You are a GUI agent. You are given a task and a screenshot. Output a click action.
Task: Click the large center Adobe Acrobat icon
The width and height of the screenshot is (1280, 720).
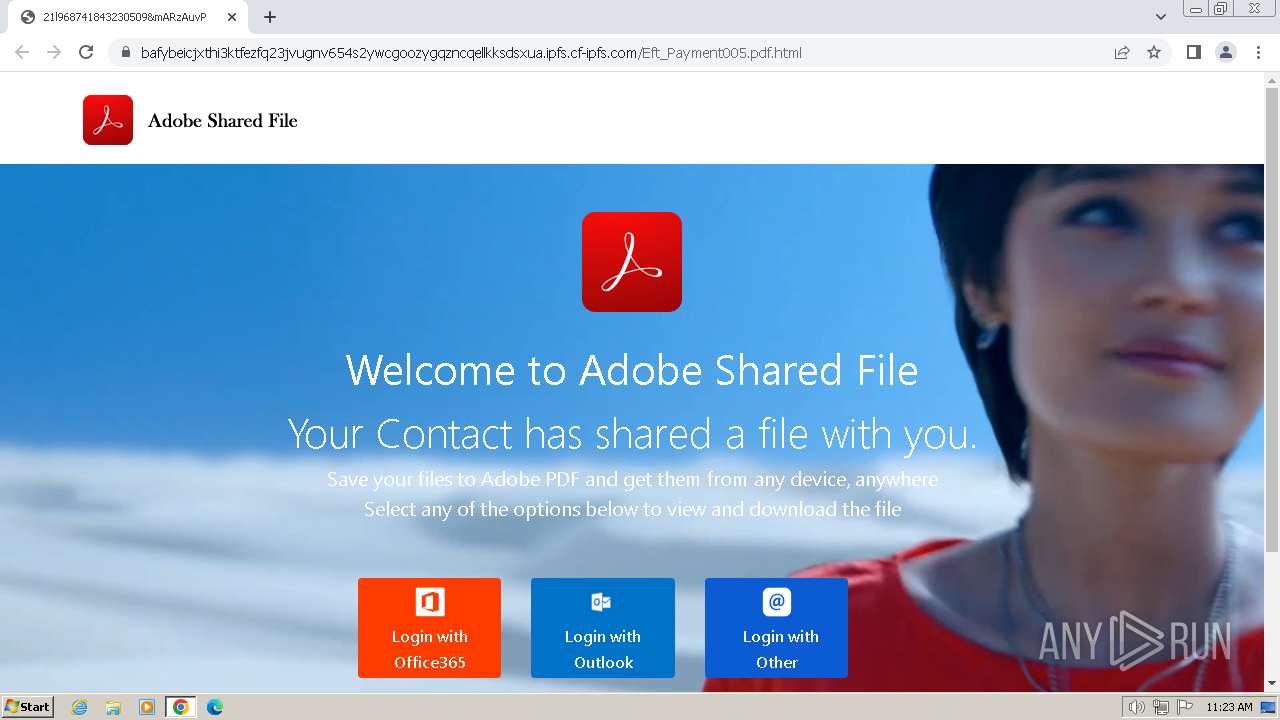(632, 262)
